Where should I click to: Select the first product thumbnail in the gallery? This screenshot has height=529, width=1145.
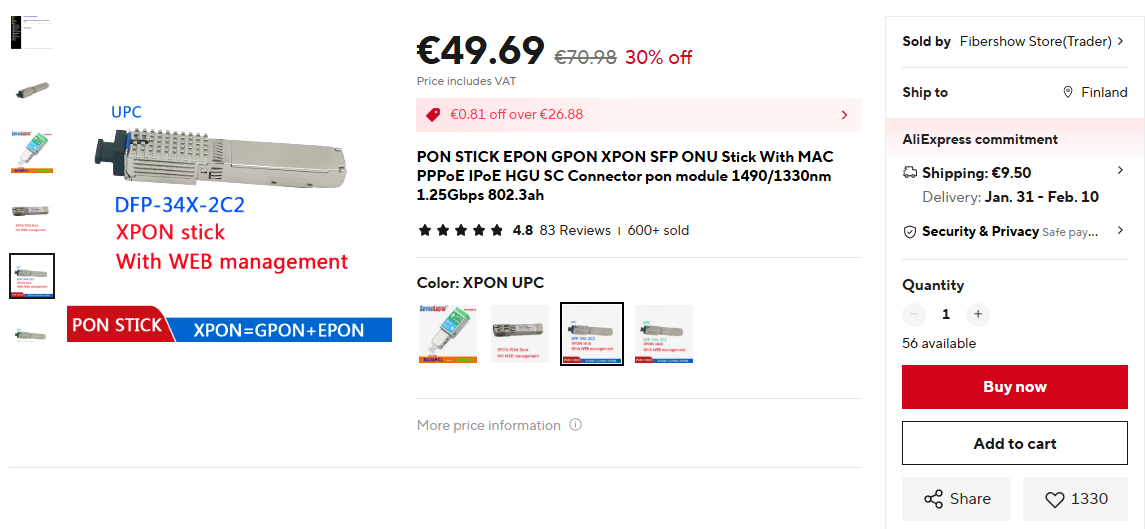coord(31,31)
